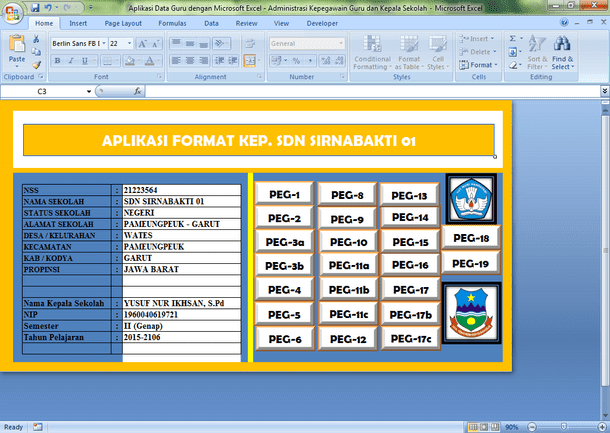
Task: Align text left
Action: (x=176, y=61)
